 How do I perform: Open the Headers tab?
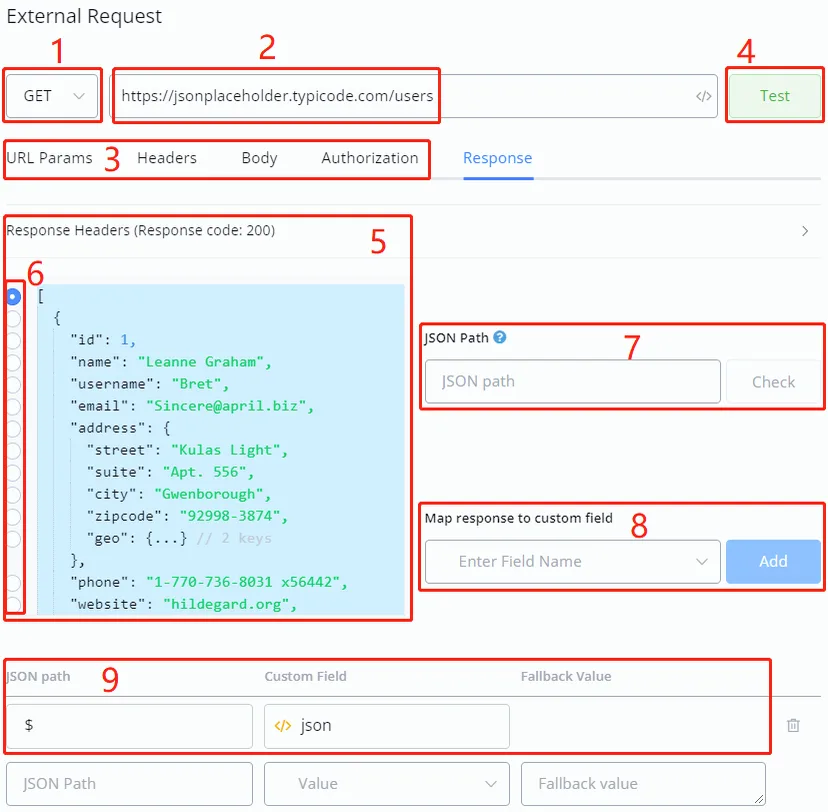coord(167,158)
